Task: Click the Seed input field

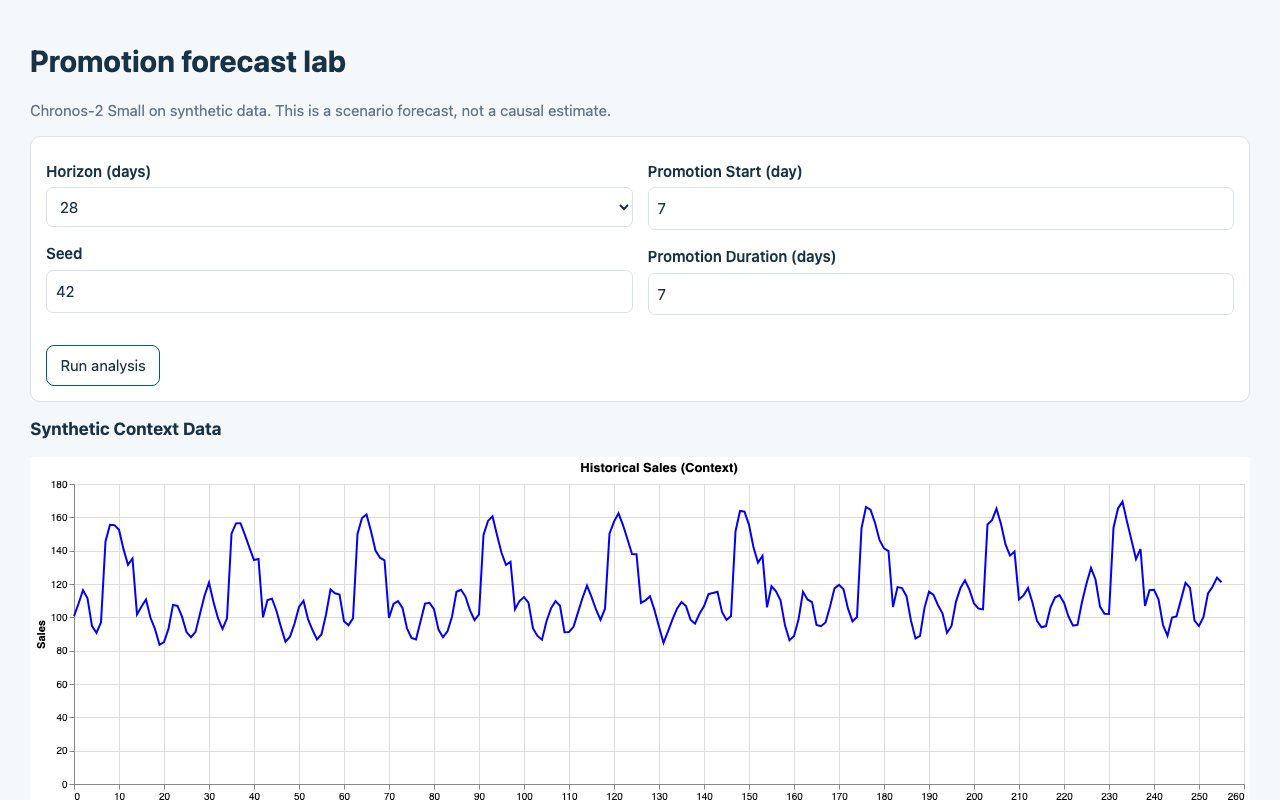Action: (x=339, y=292)
